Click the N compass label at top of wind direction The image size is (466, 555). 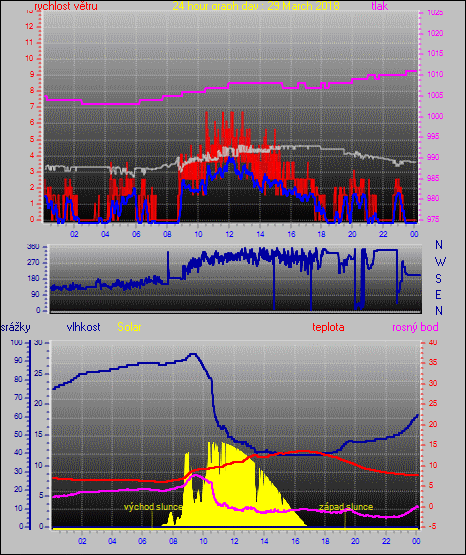pyautogui.click(x=439, y=245)
